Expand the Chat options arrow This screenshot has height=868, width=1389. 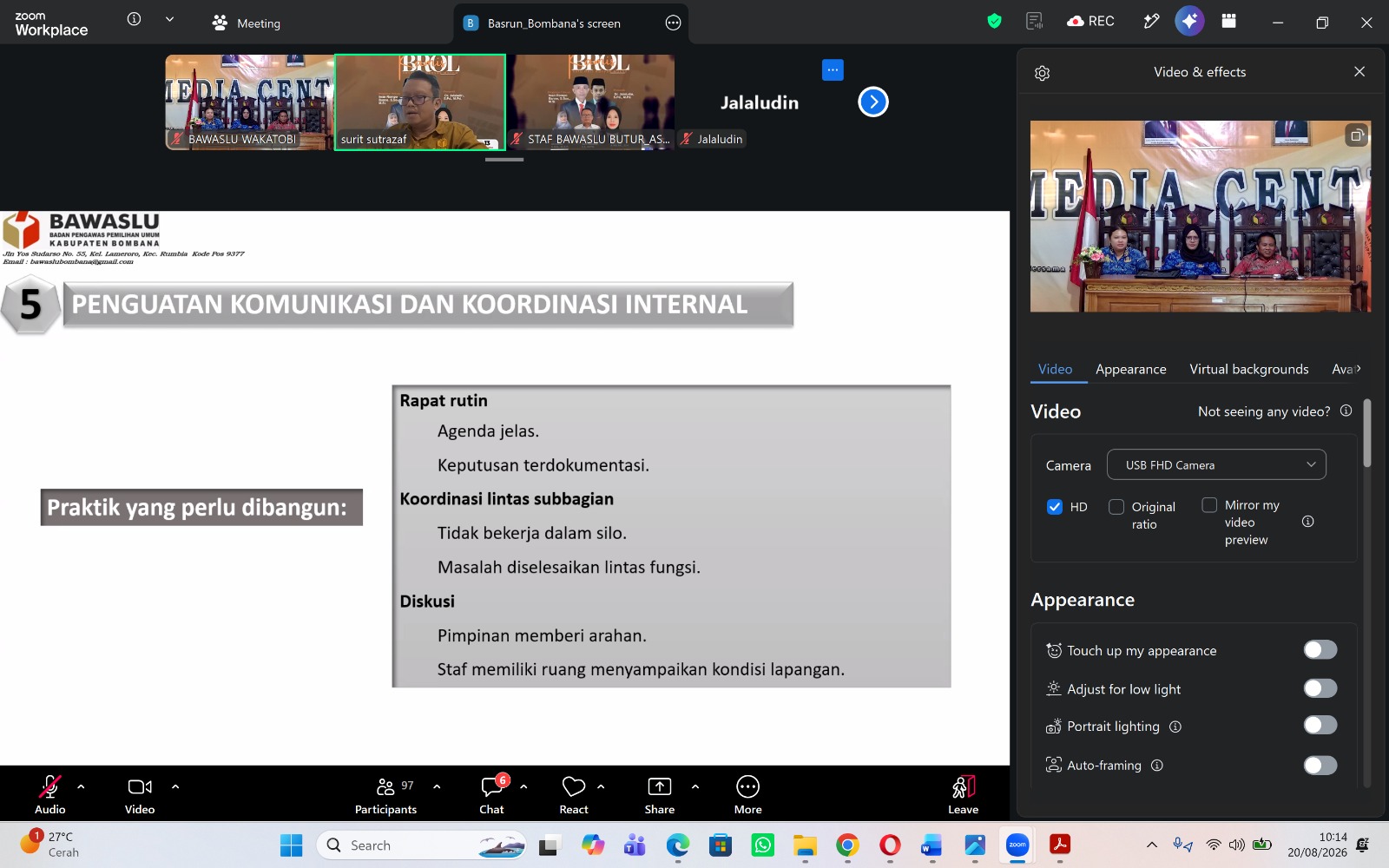(x=523, y=786)
